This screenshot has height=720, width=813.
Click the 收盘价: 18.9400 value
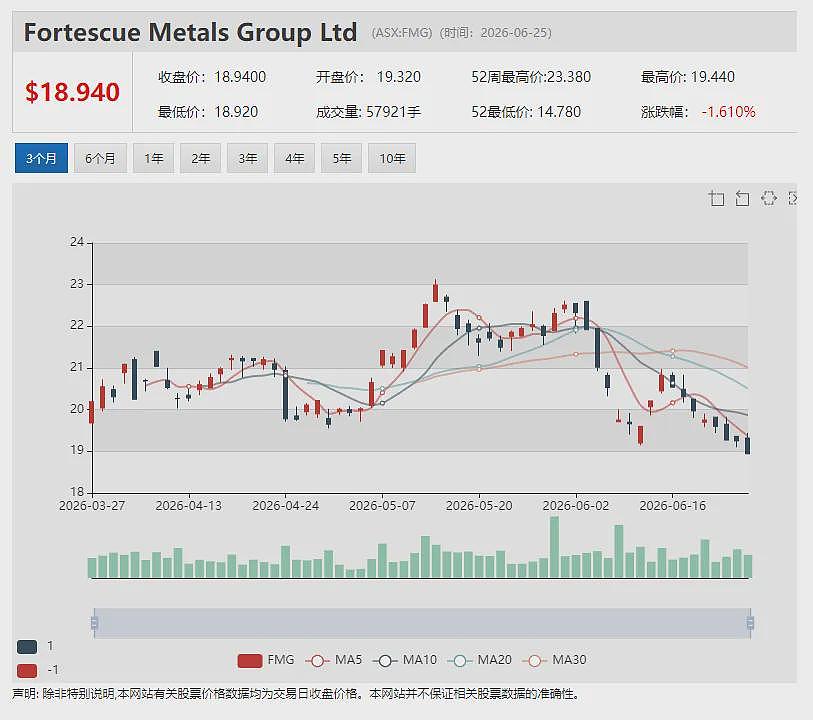pos(212,77)
